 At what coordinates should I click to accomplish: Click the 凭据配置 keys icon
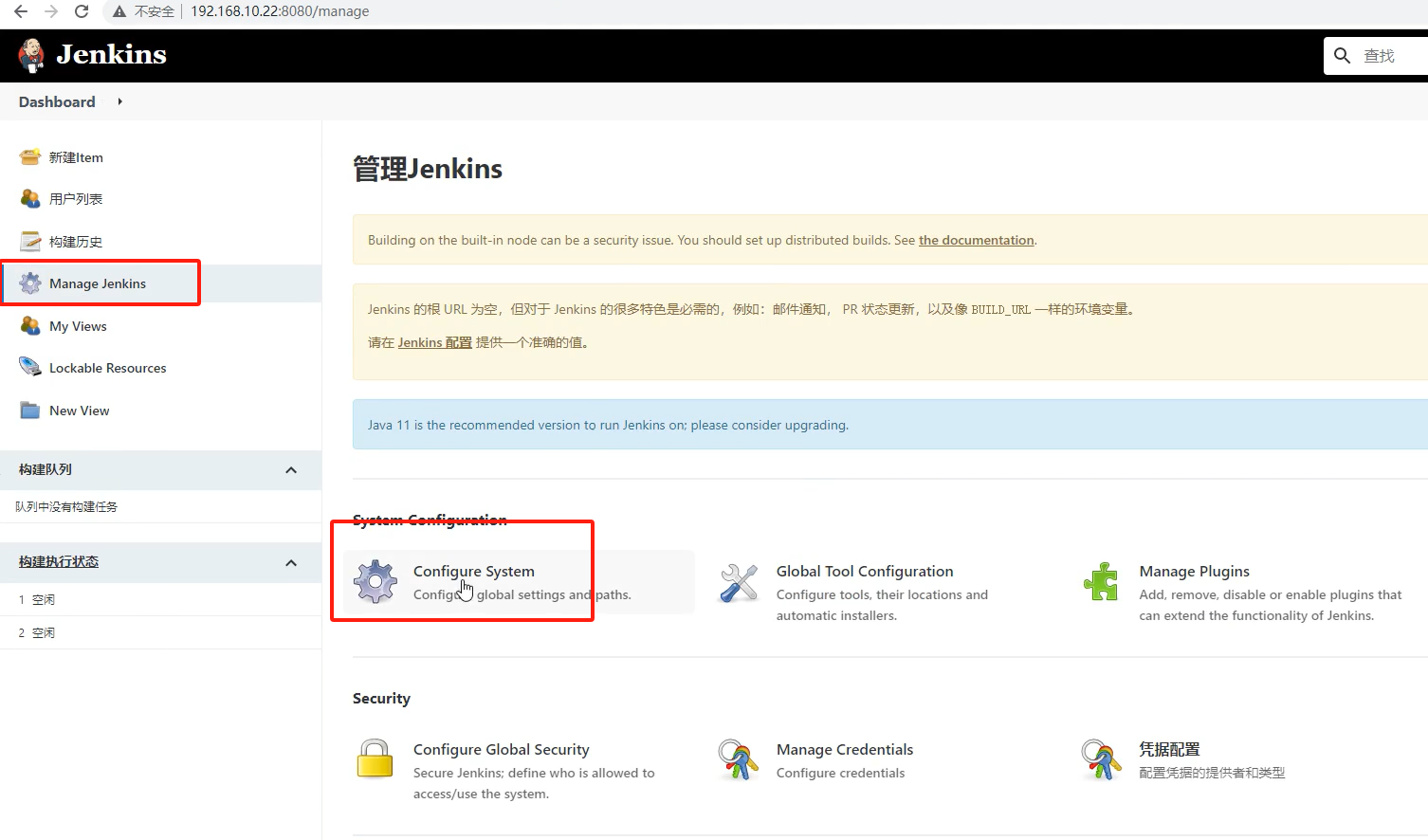coord(1101,759)
